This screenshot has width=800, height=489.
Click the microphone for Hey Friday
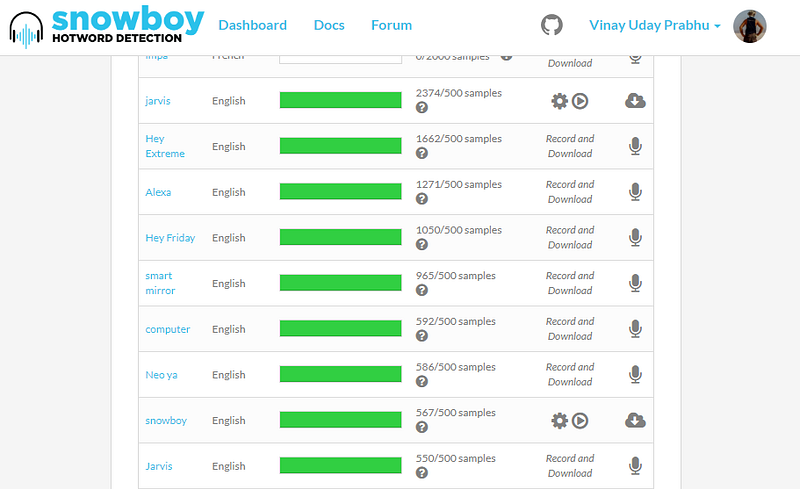coord(635,238)
